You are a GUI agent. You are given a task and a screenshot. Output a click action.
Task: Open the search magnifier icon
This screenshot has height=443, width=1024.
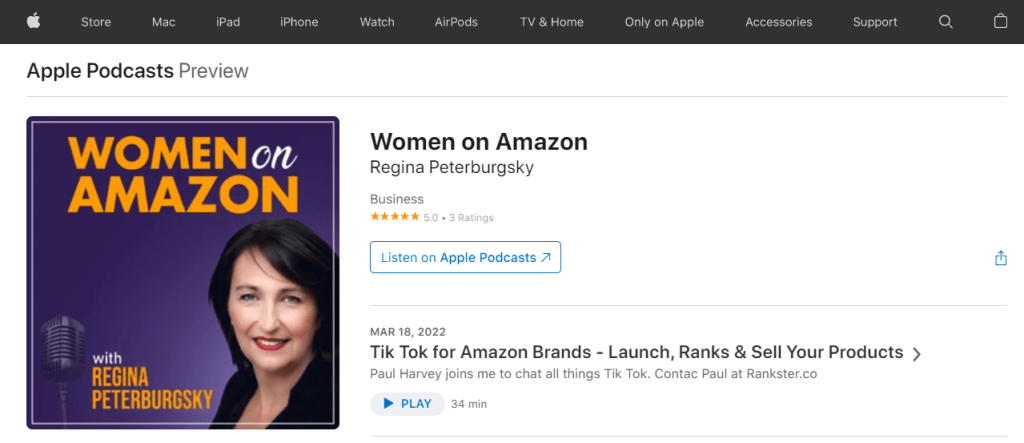(946, 22)
